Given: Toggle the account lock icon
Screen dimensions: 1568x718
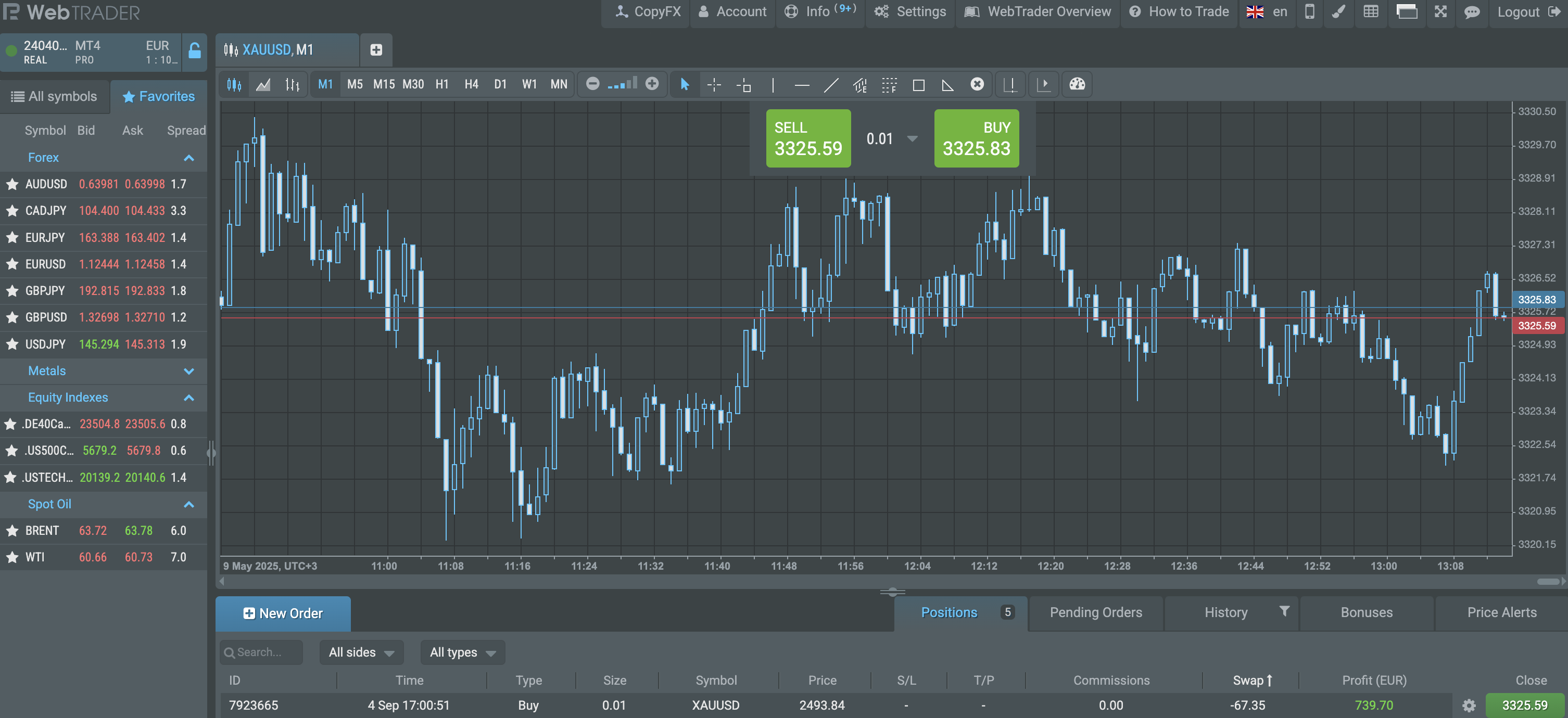Looking at the screenshot, I should [194, 51].
